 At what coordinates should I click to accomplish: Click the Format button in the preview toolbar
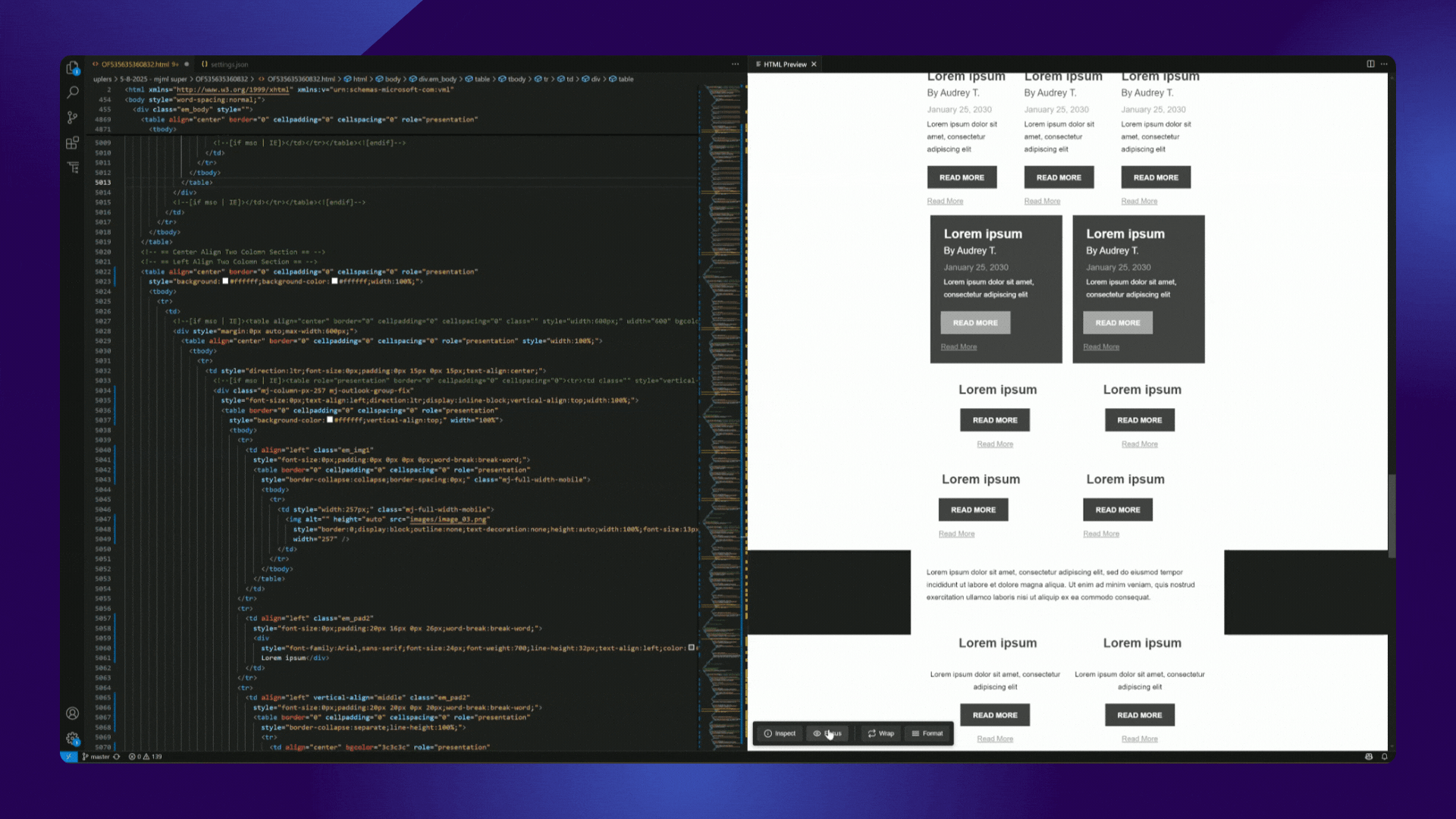[x=927, y=733]
